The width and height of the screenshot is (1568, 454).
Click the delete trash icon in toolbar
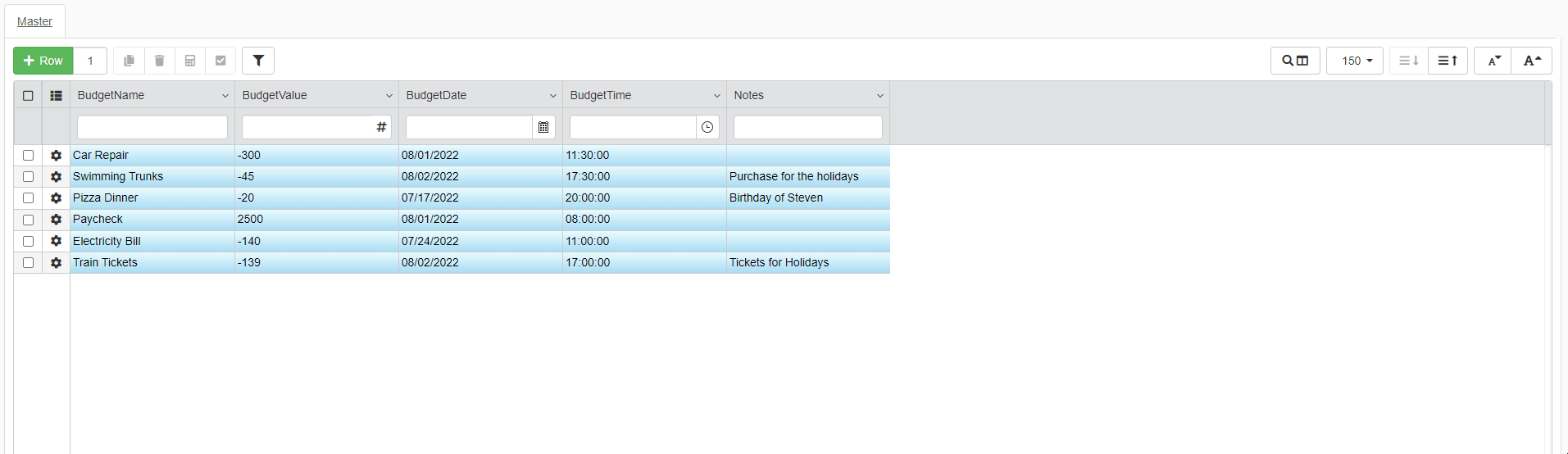pos(160,61)
